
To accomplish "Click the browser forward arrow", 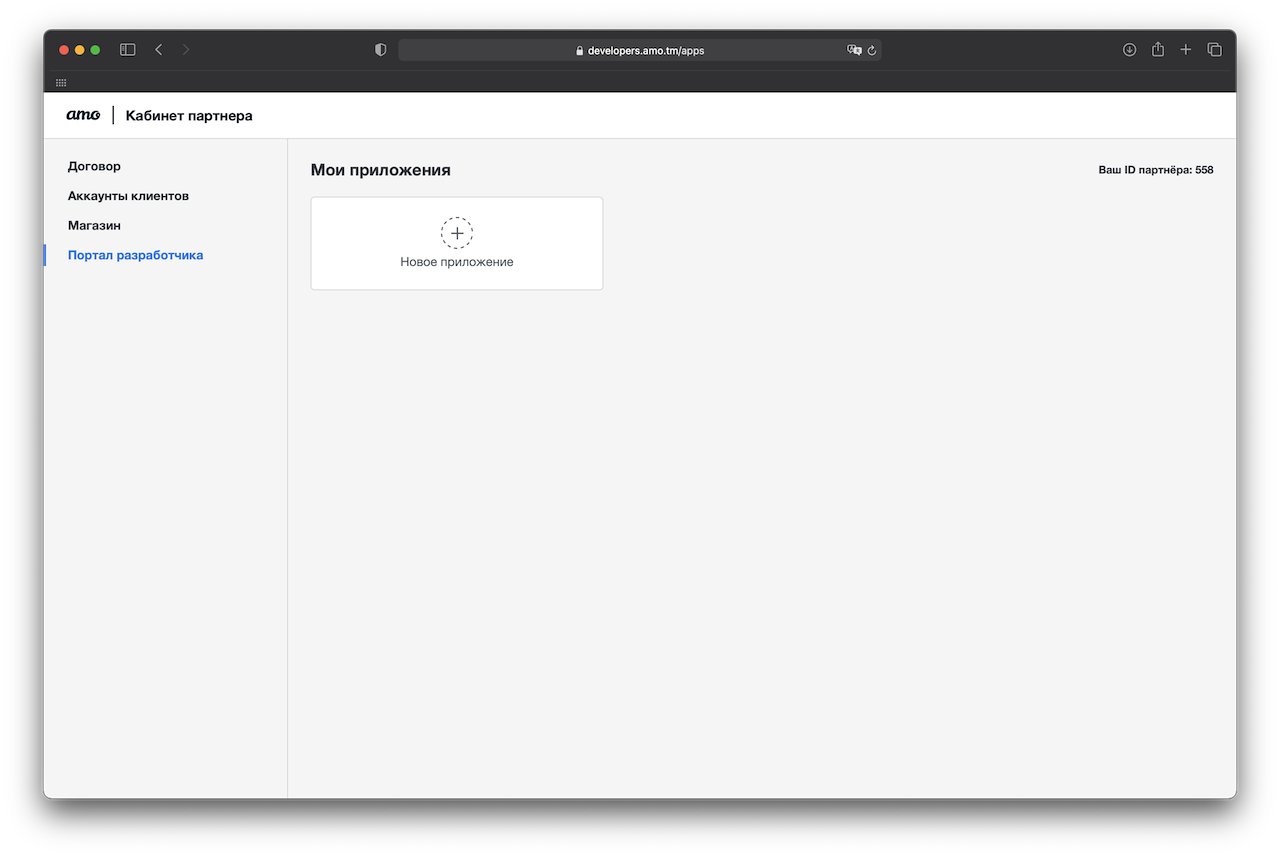I will 186,50.
